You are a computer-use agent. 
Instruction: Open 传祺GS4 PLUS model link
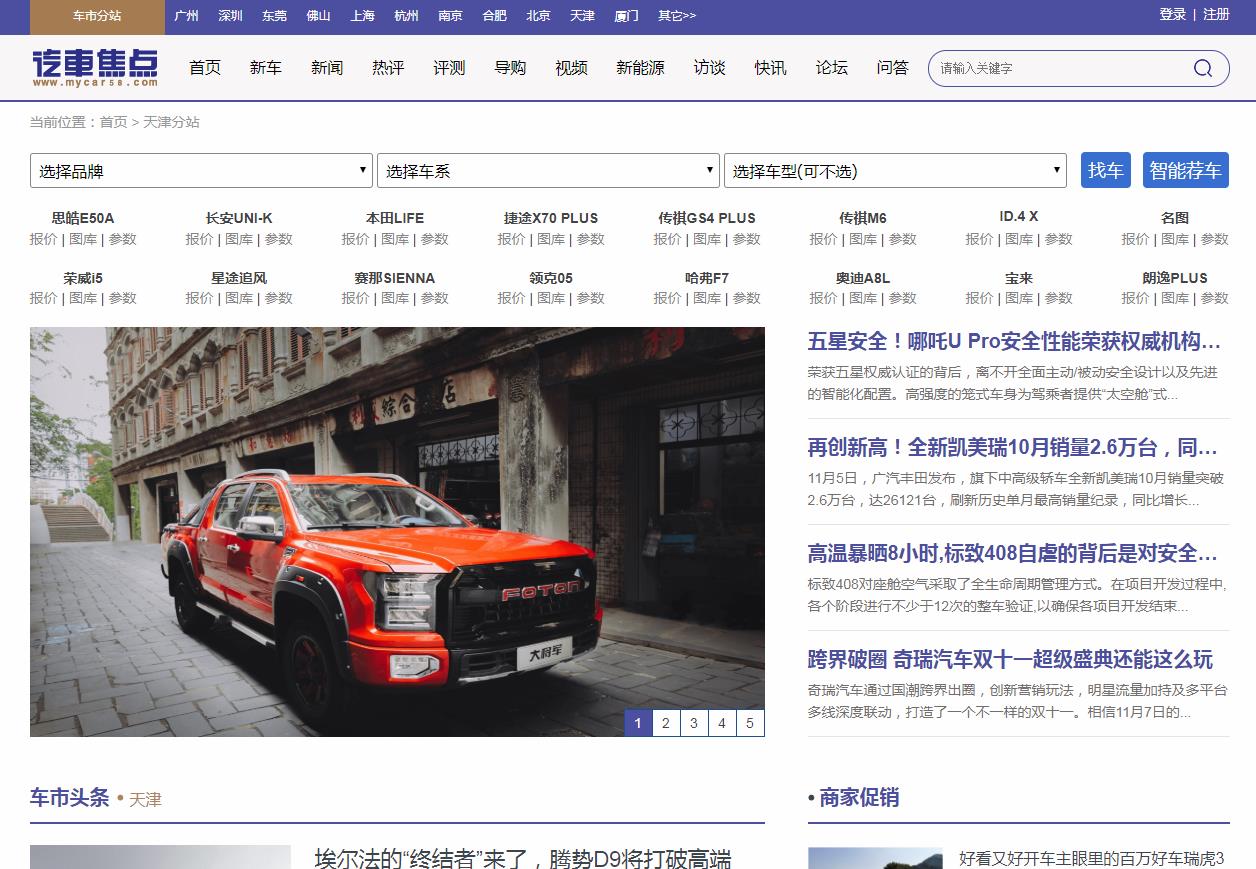707,218
